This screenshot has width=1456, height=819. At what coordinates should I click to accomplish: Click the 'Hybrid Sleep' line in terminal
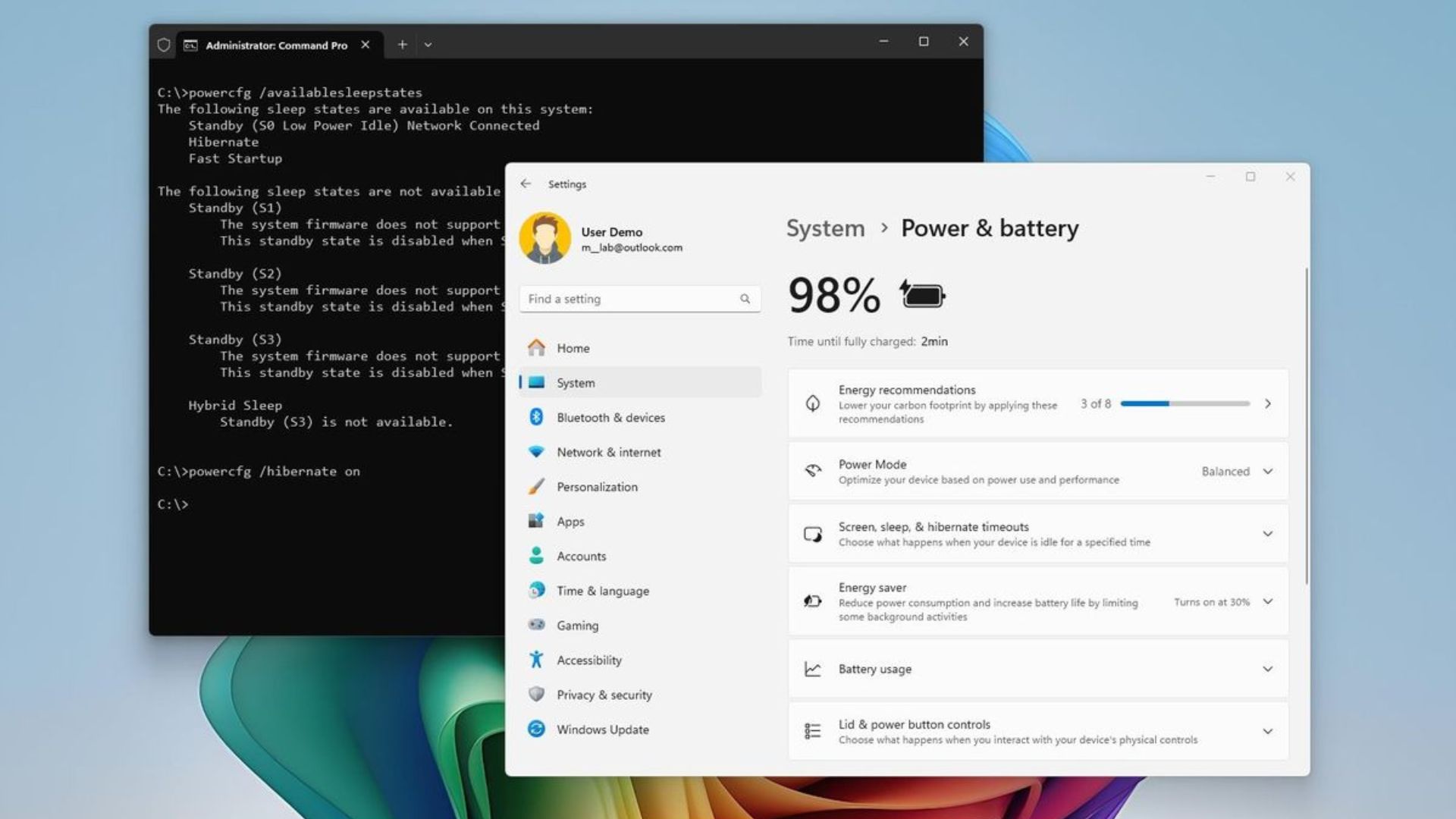click(235, 405)
